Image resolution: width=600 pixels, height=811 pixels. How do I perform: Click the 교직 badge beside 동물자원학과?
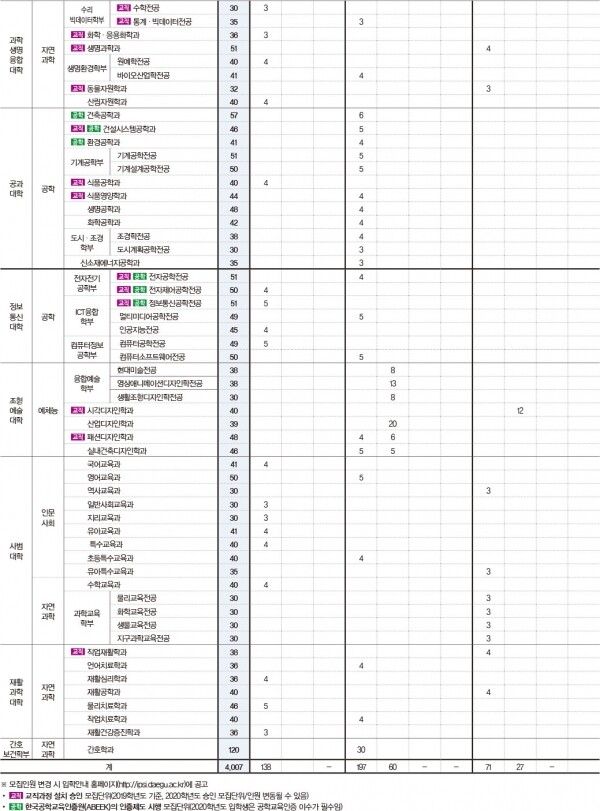[78, 89]
